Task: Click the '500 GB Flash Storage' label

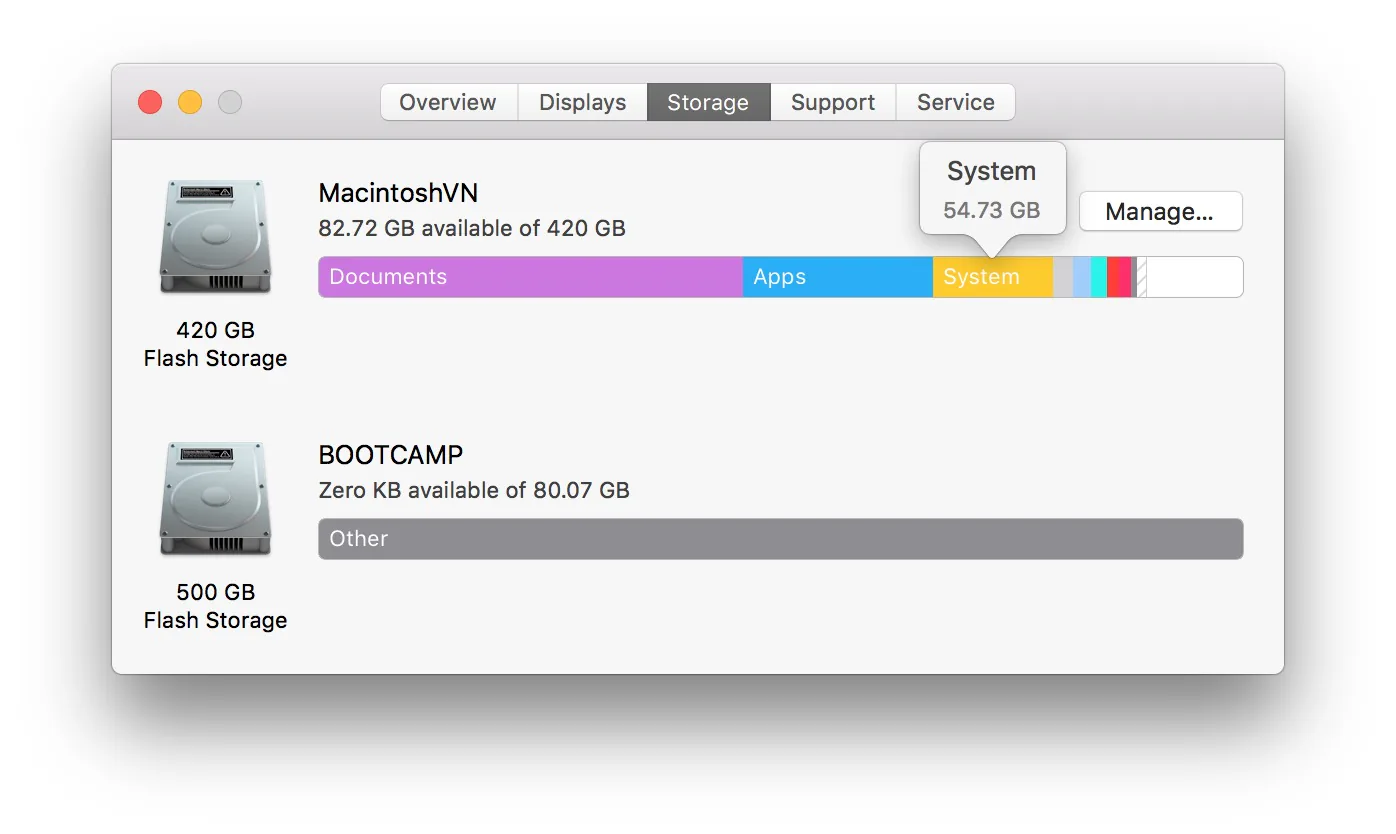Action: click(215, 606)
